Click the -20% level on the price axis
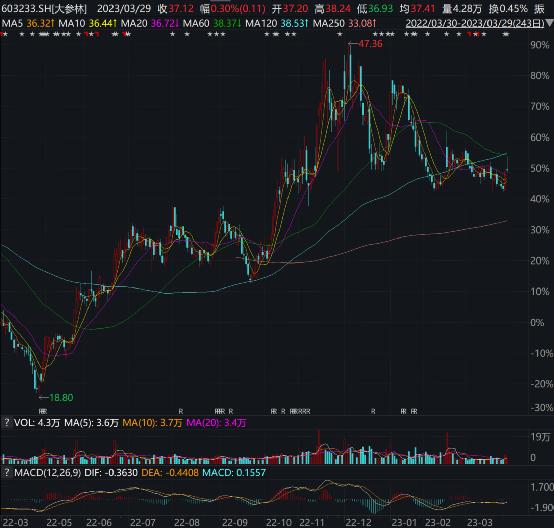The image size is (554, 528). [542, 384]
